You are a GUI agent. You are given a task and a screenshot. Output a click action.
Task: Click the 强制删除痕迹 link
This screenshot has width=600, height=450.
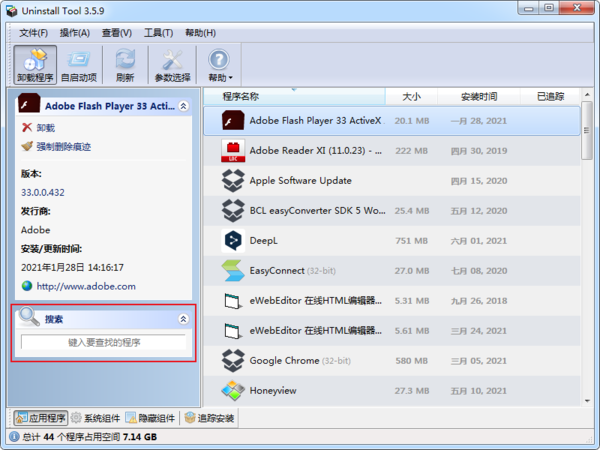(62, 147)
